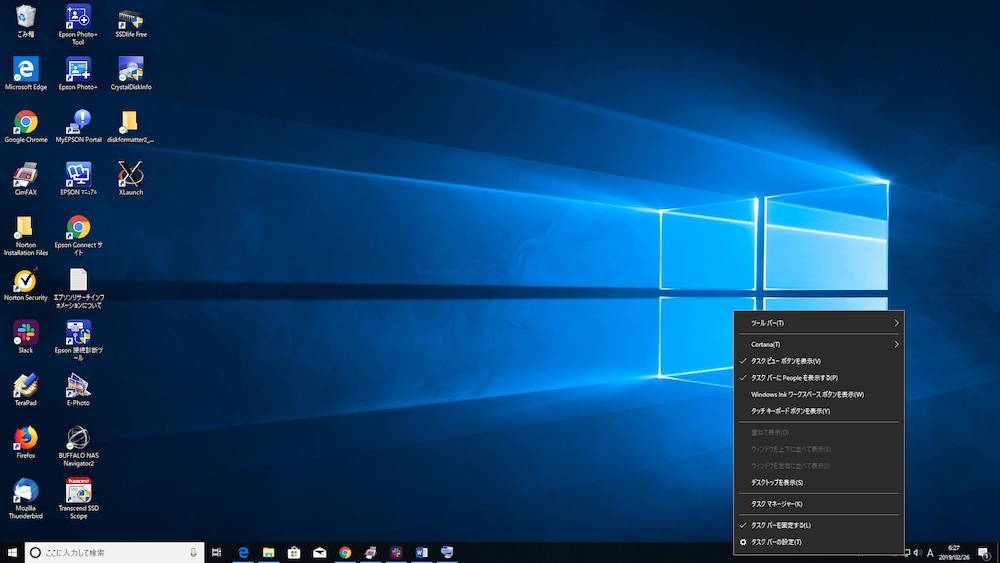Click the IME 'A' input mode indicator

click(930, 553)
